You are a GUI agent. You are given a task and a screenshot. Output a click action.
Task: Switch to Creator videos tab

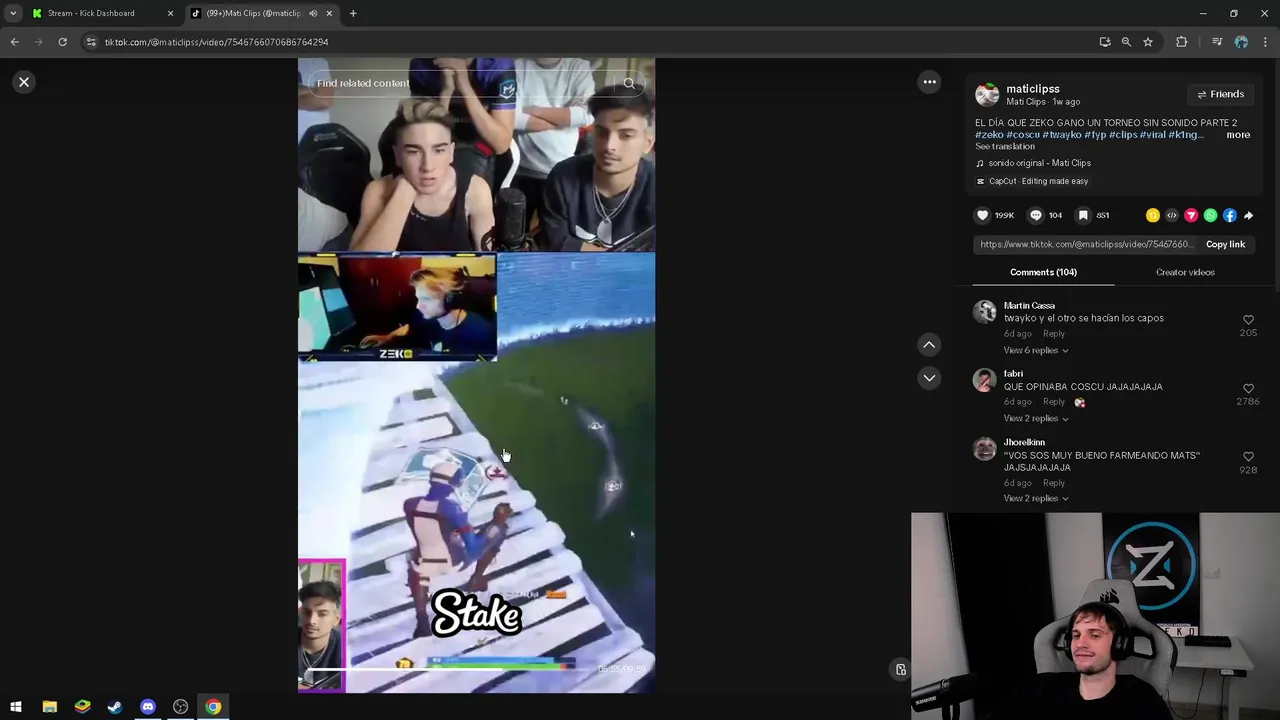[1185, 272]
